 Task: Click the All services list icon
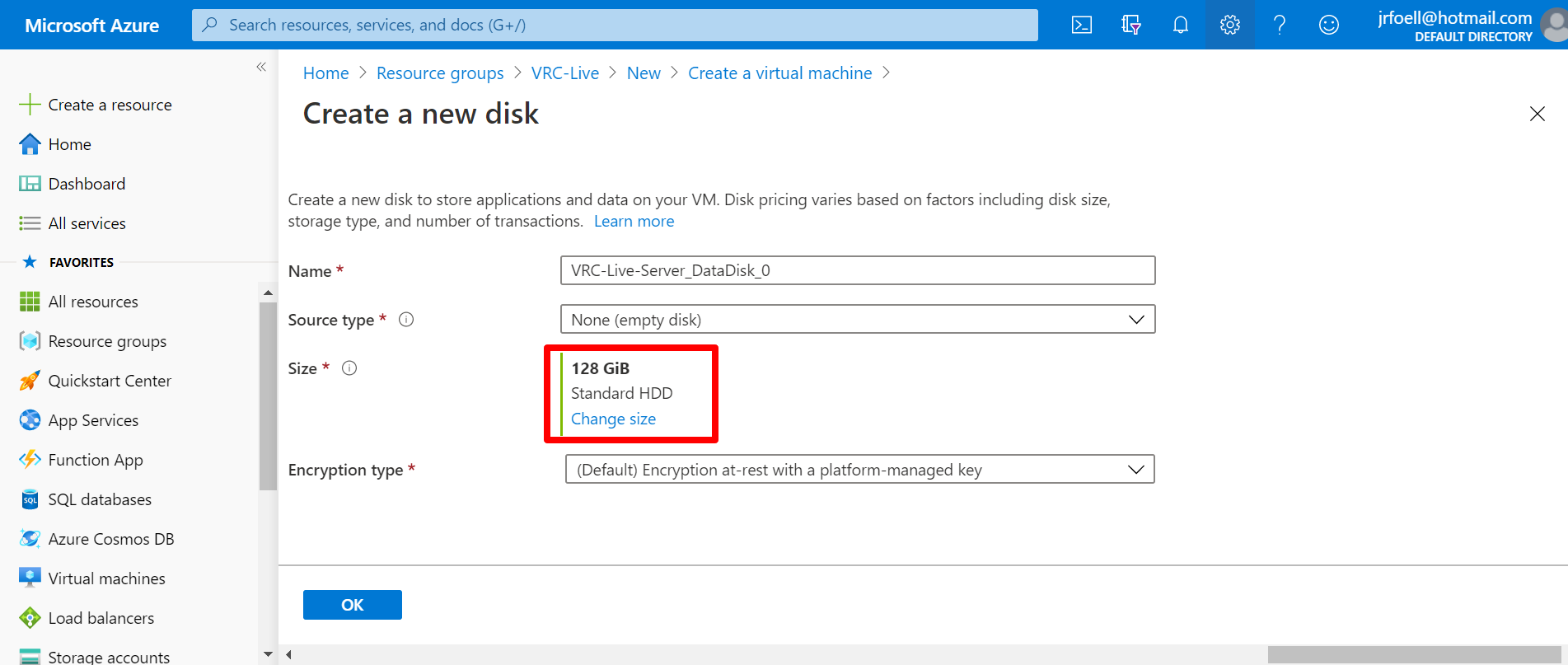30,223
